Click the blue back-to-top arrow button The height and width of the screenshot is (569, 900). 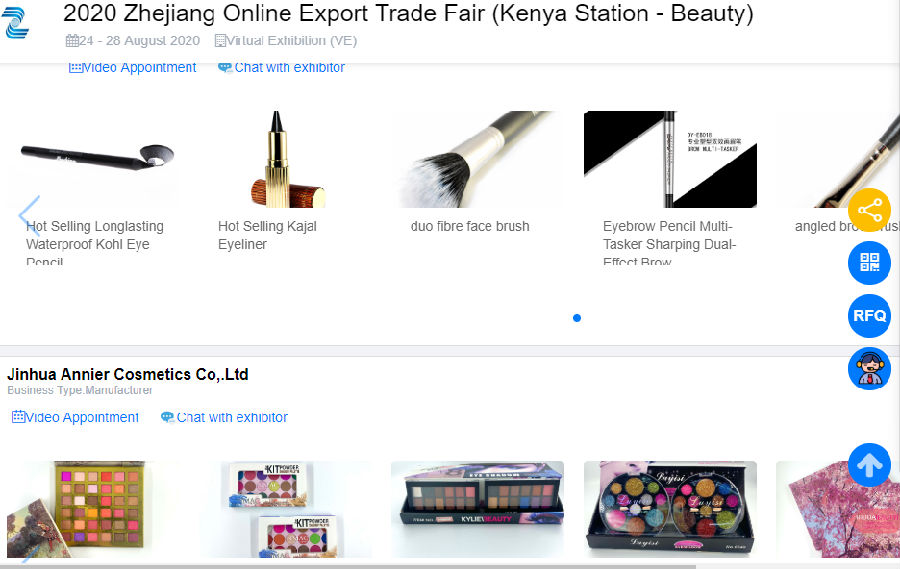pyautogui.click(x=870, y=465)
